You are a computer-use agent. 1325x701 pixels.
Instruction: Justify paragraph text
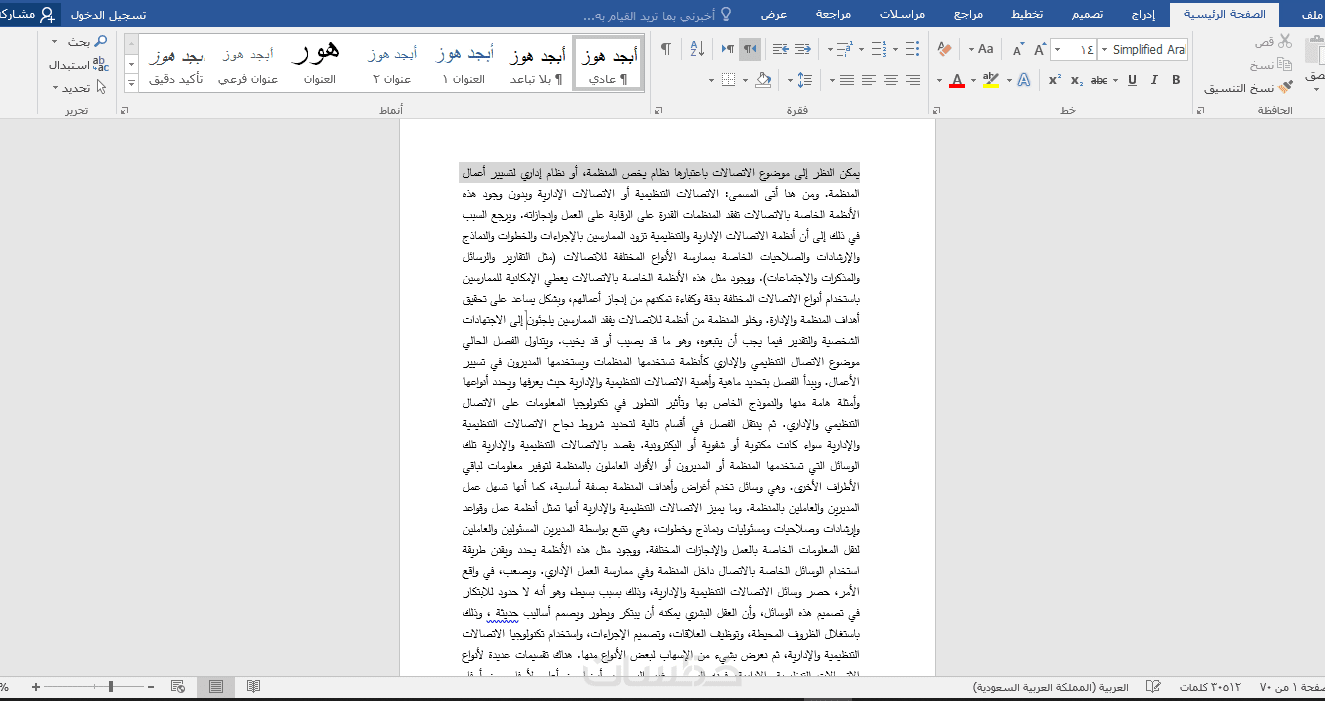pos(847,80)
